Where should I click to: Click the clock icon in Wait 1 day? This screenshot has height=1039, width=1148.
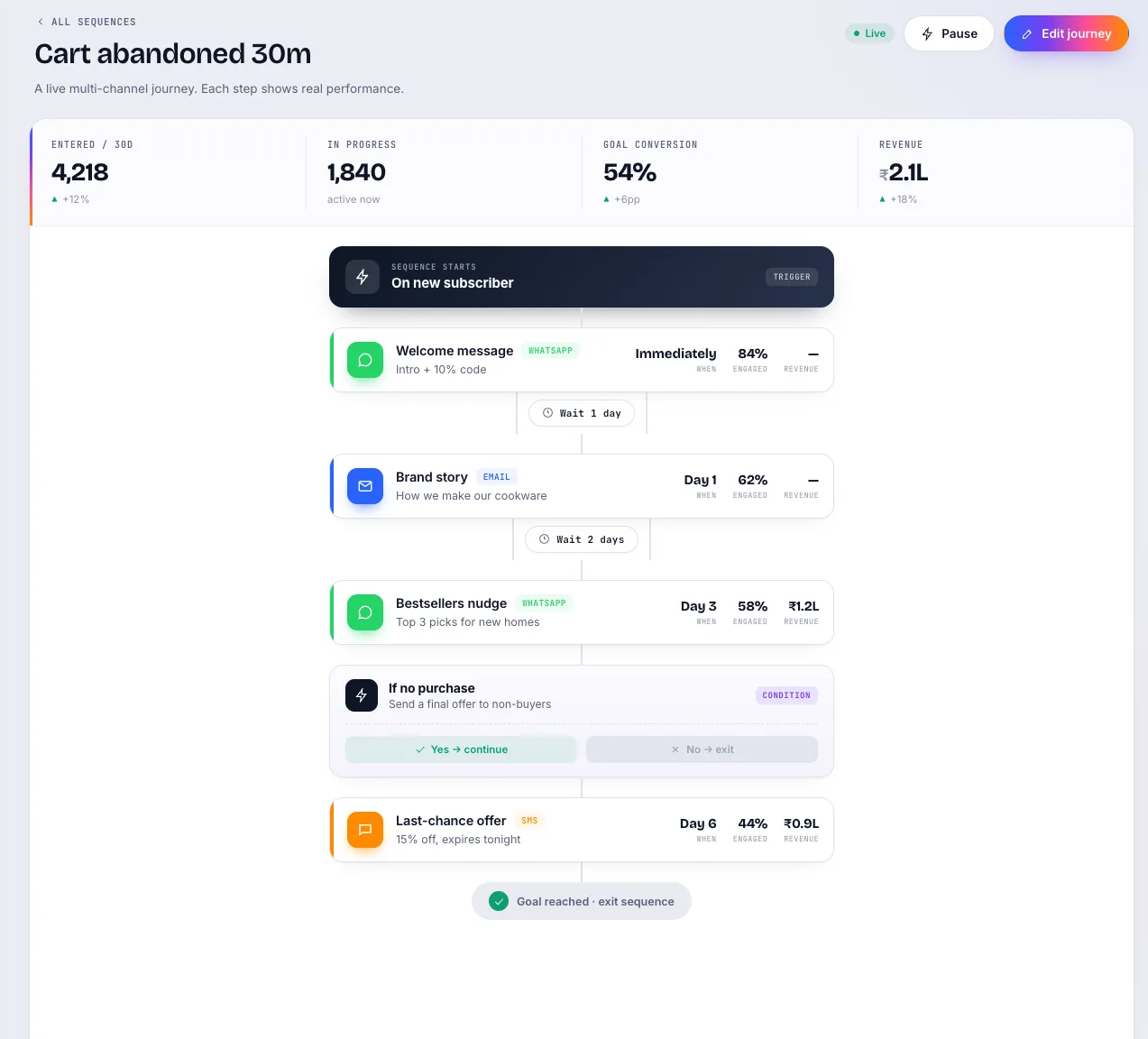(x=547, y=413)
